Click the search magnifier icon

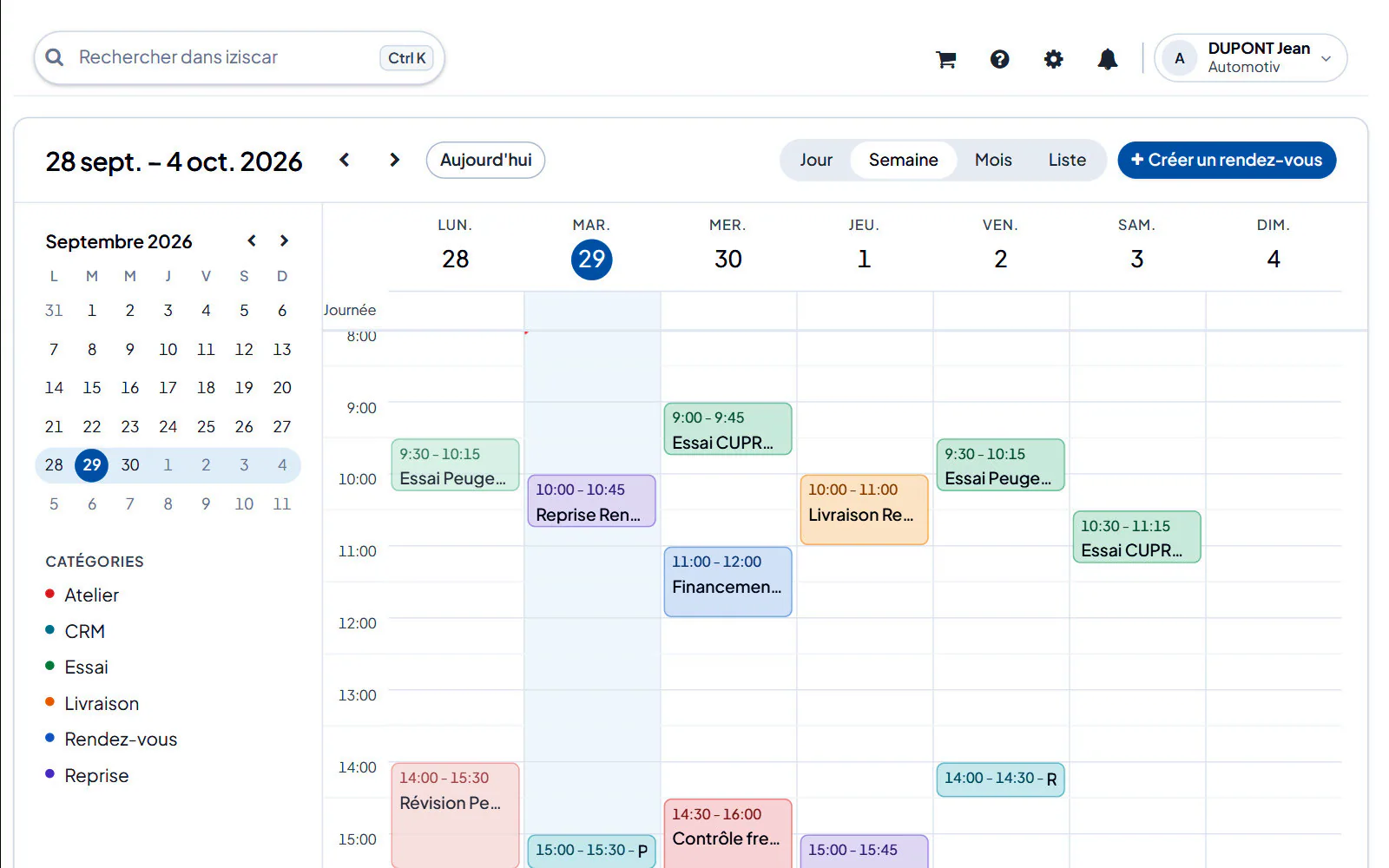pos(55,57)
